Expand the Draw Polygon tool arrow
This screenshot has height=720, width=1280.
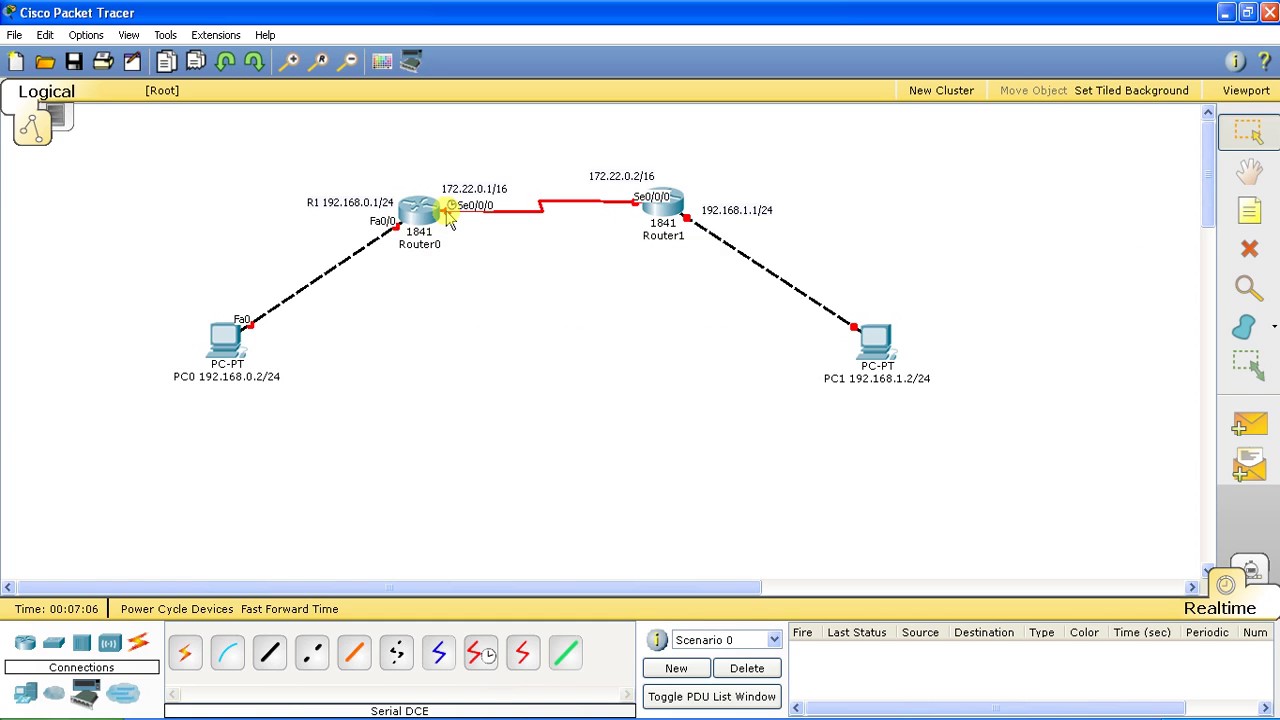coord(1274,327)
